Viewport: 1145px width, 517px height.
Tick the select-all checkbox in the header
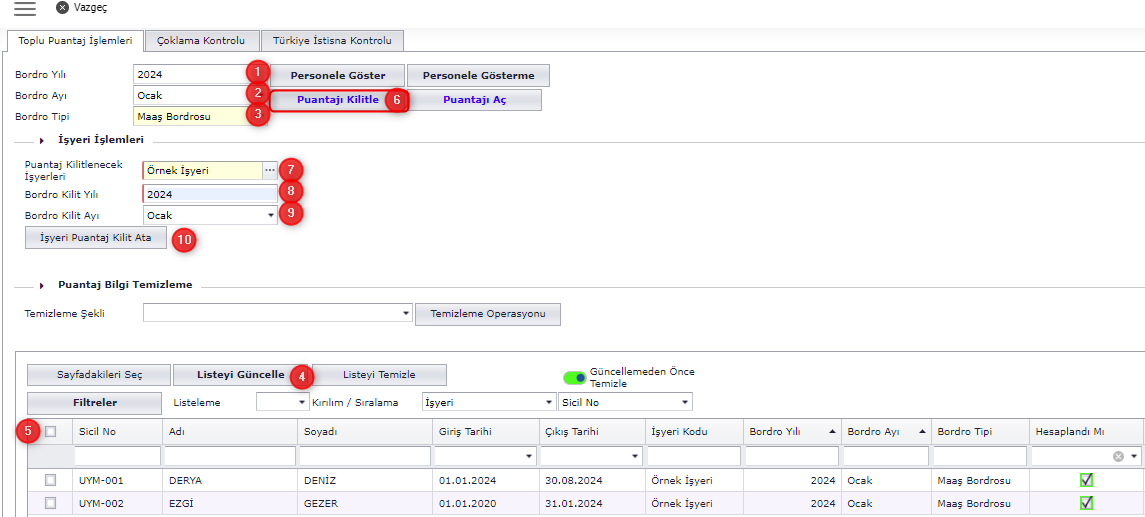pos(50,432)
